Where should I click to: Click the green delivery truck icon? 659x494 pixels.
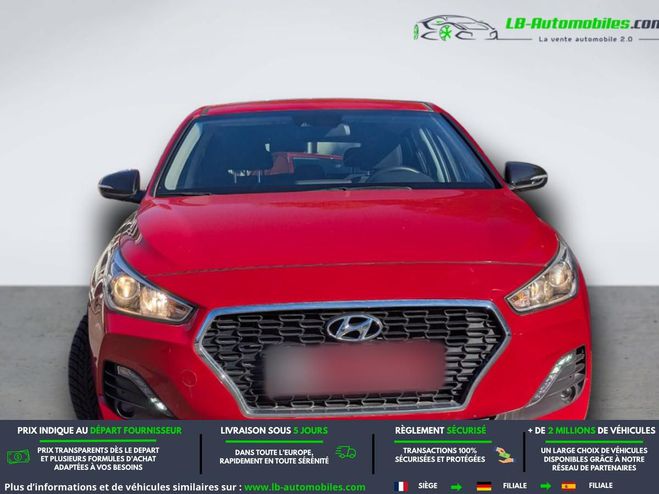pos(346,452)
